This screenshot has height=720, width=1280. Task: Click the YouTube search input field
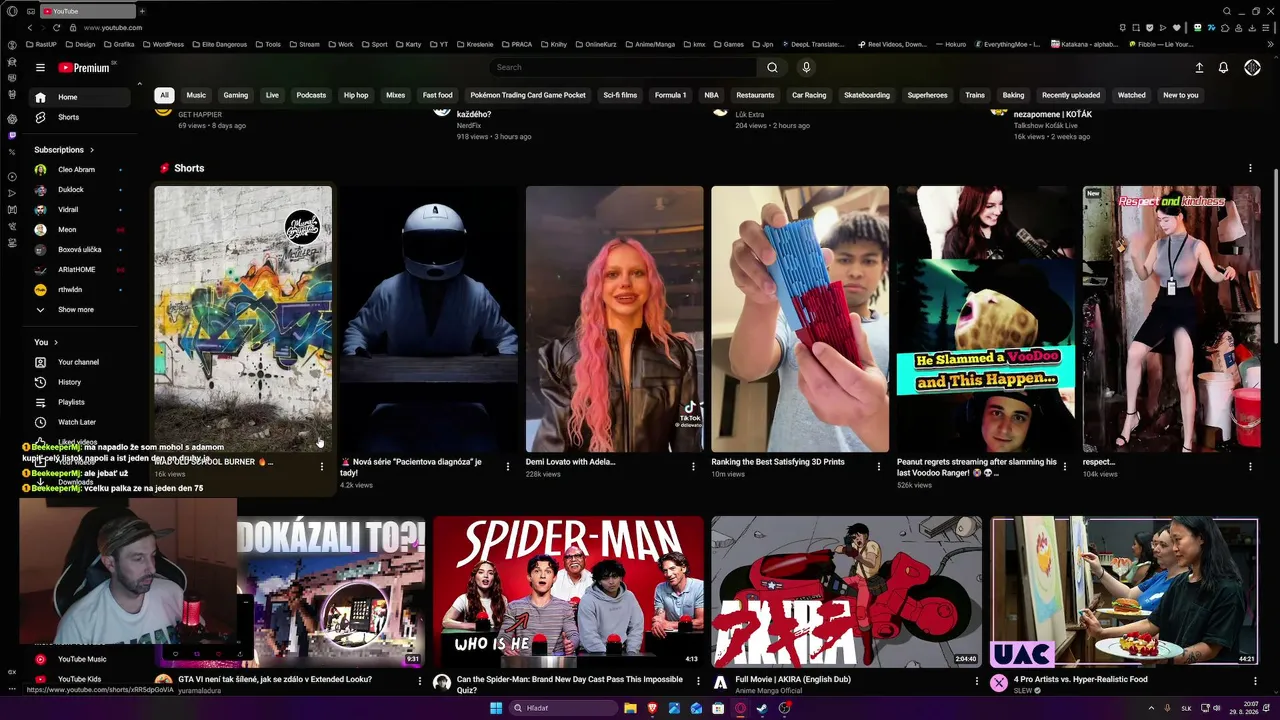(623, 67)
